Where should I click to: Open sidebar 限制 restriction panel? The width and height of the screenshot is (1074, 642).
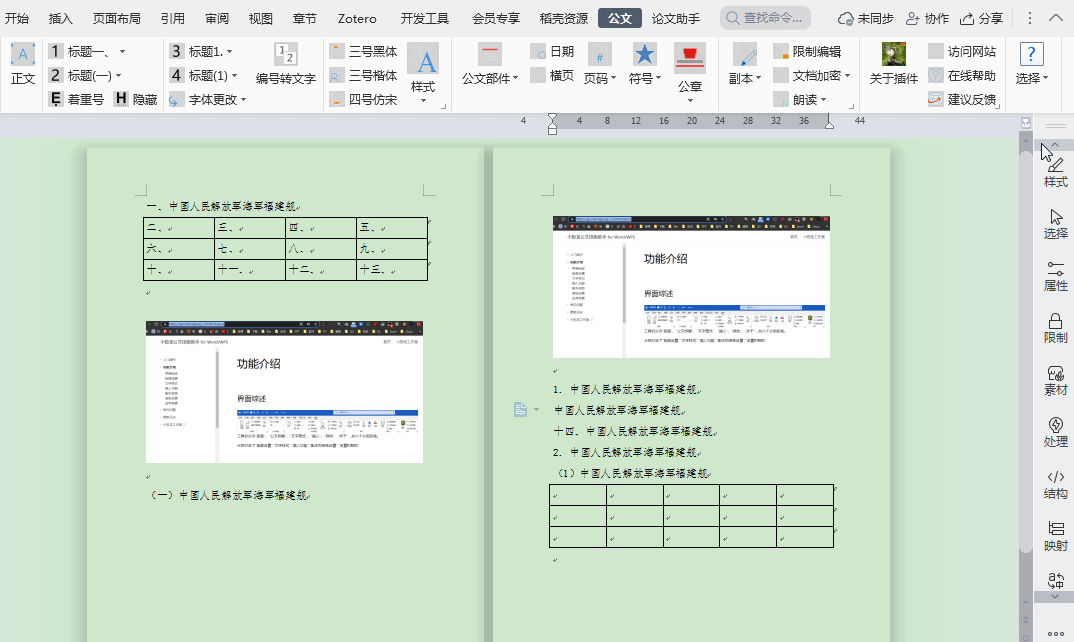tap(1056, 328)
